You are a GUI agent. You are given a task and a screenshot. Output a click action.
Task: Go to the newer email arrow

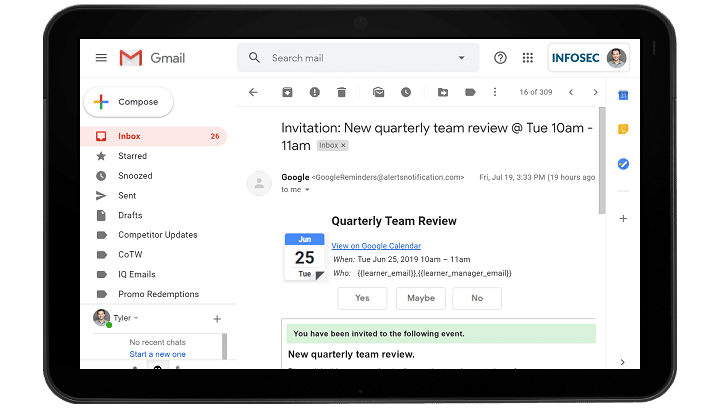click(x=571, y=92)
